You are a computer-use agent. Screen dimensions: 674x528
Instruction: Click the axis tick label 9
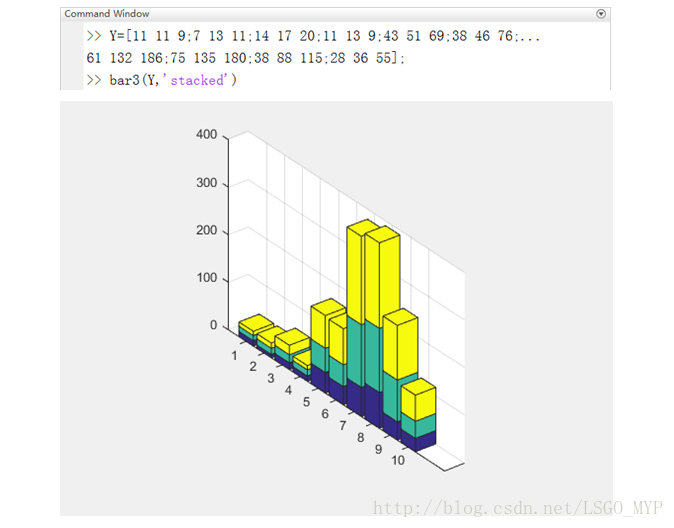coord(378,449)
